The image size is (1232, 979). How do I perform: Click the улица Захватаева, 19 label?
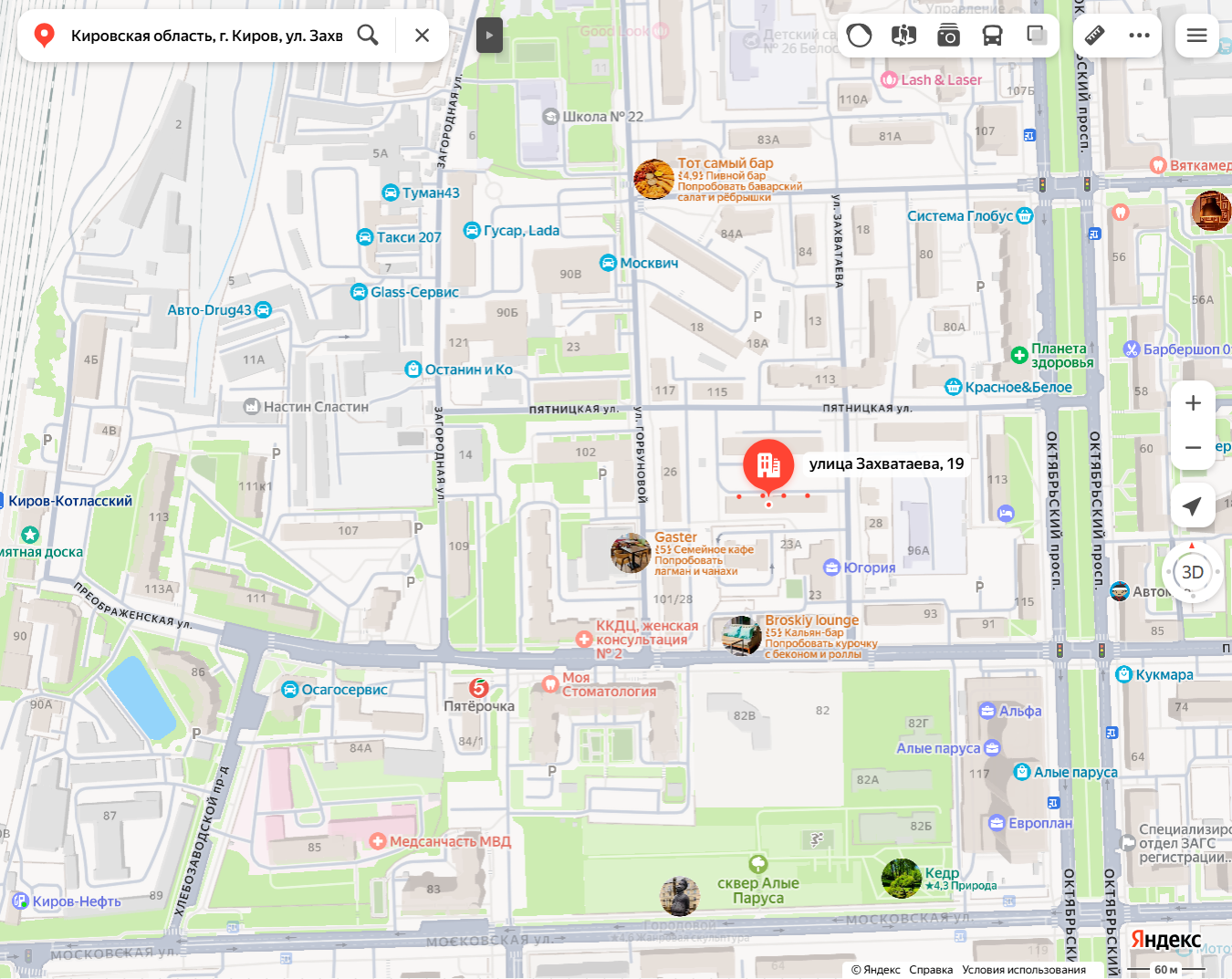pos(886,463)
